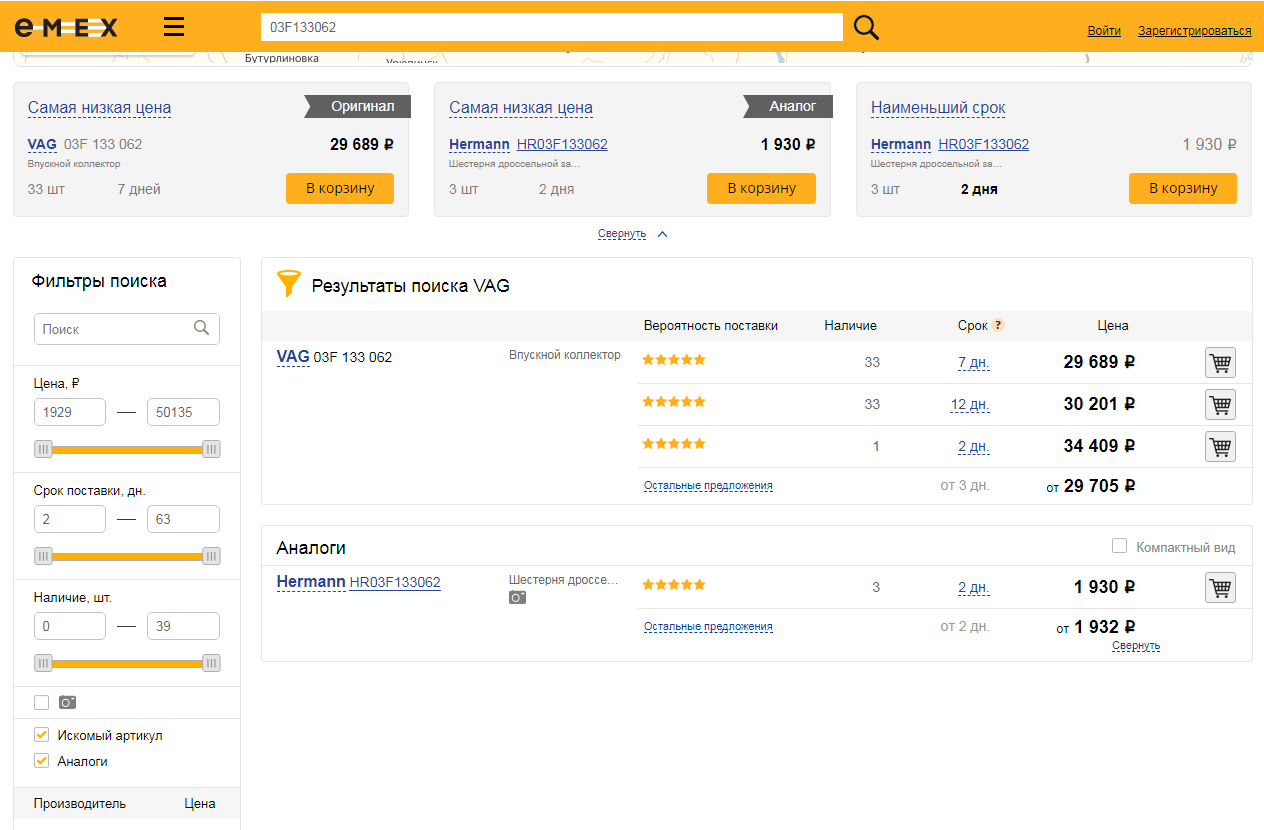Expand Остальные предложения under Hermann analog
This screenshot has width=1264, height=830.
pos(708,627)
